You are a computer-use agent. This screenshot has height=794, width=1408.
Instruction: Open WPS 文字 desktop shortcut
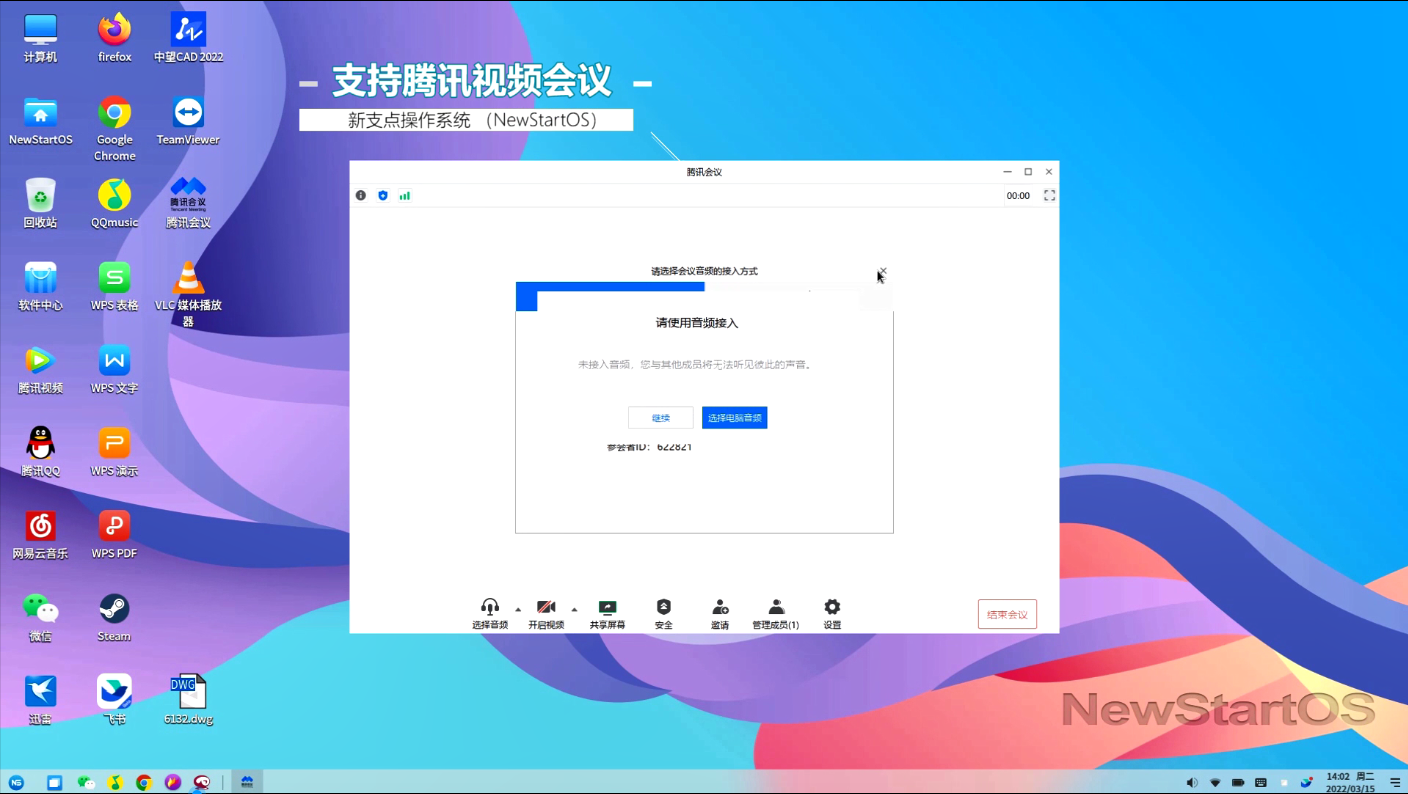click(115, 369)
